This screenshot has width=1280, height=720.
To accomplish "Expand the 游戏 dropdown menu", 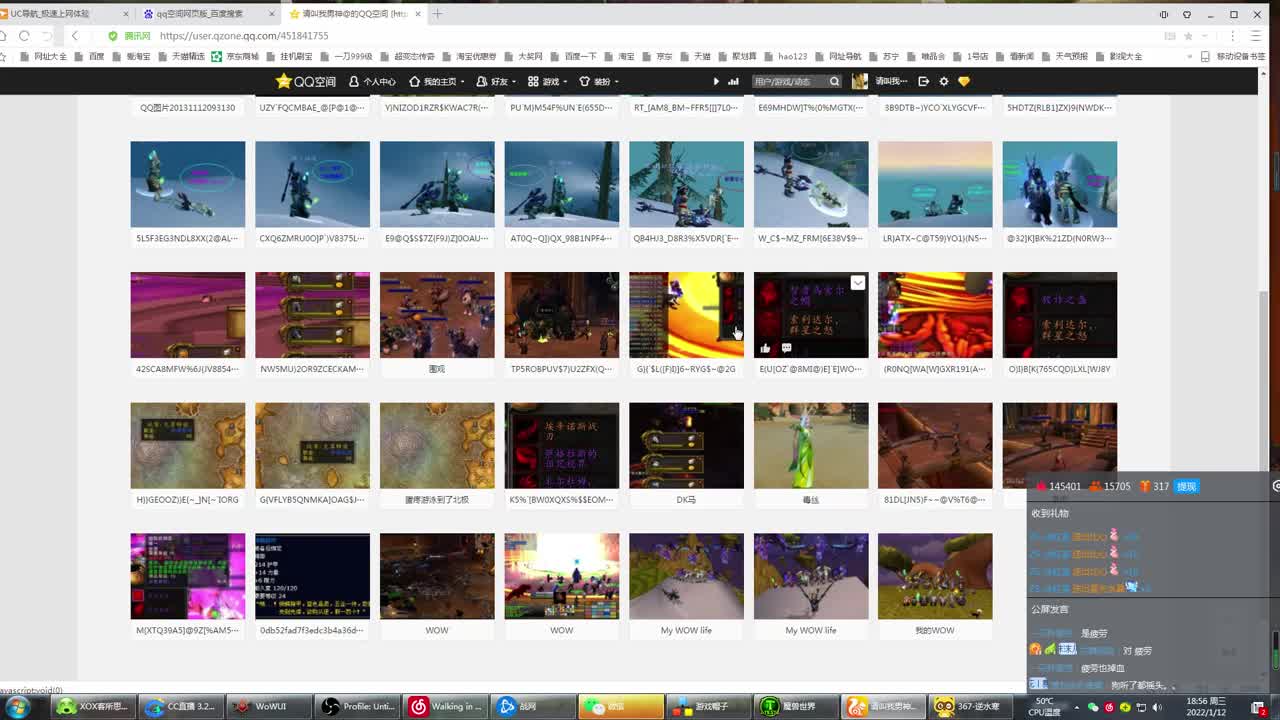I will [549, 81].
